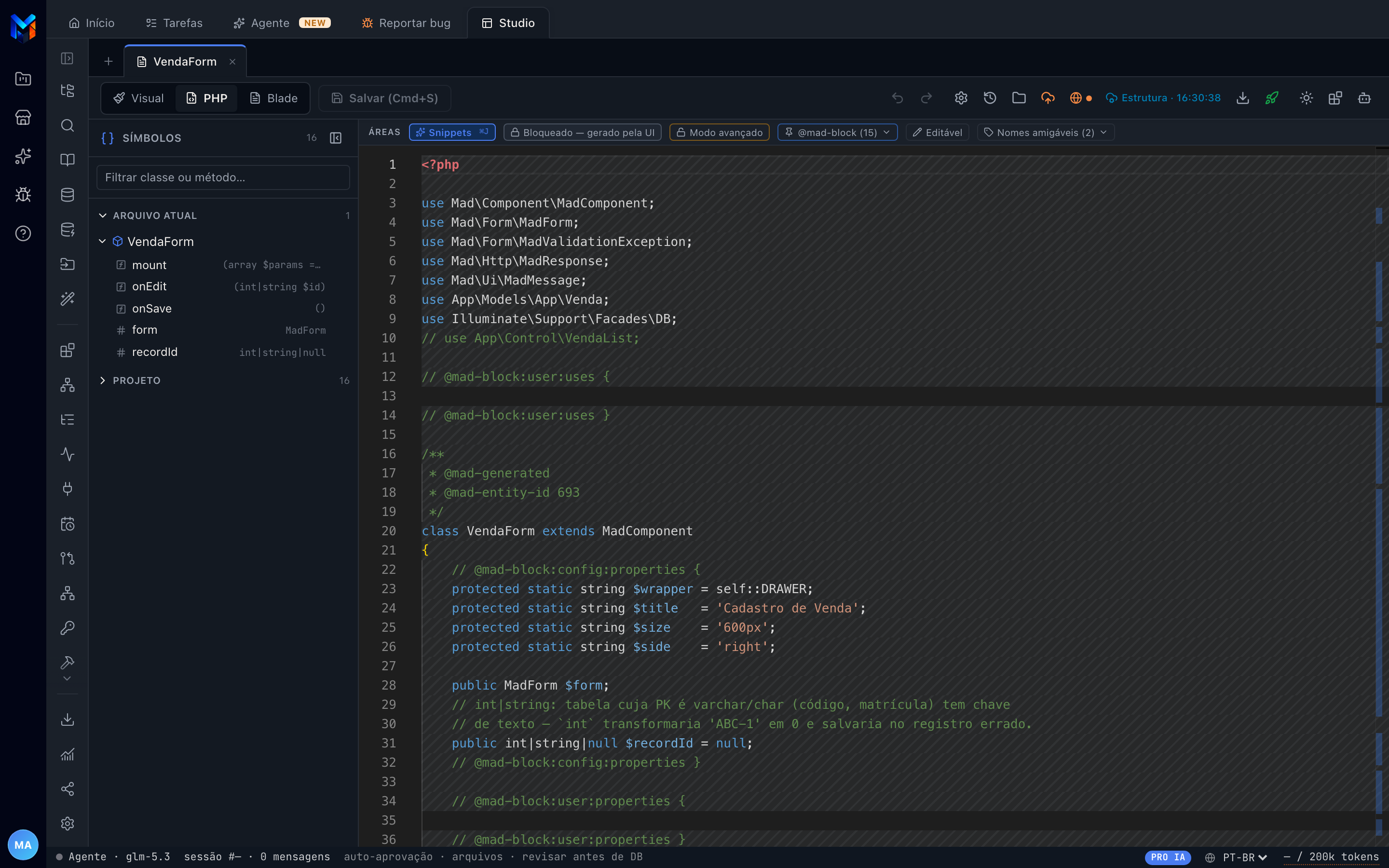Open the book documentation icon in sidebar
The height and width of the screenshot is (868, 1389).
[x=68, y=160]
